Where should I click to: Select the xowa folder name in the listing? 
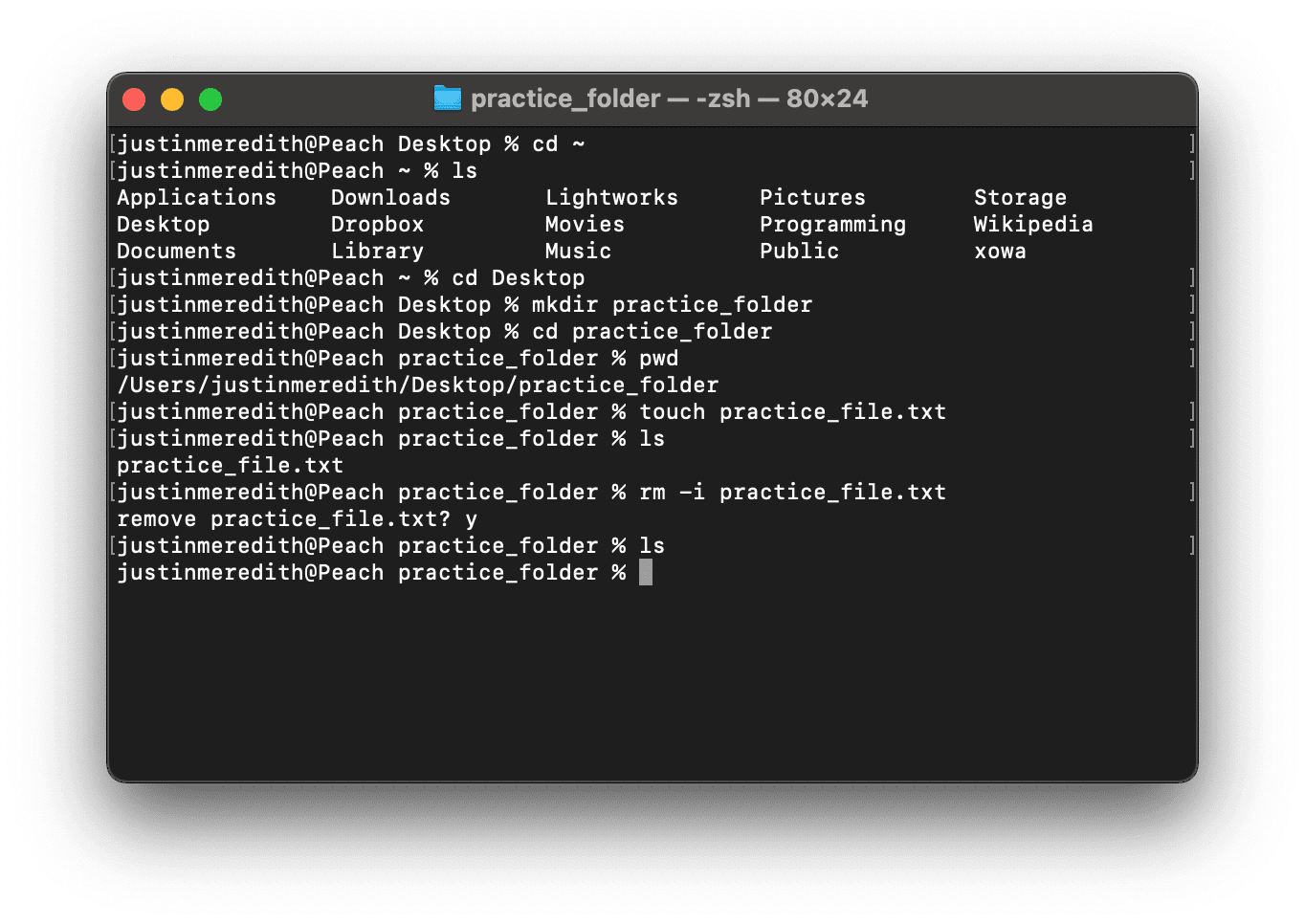click(x=1000, y=251)
